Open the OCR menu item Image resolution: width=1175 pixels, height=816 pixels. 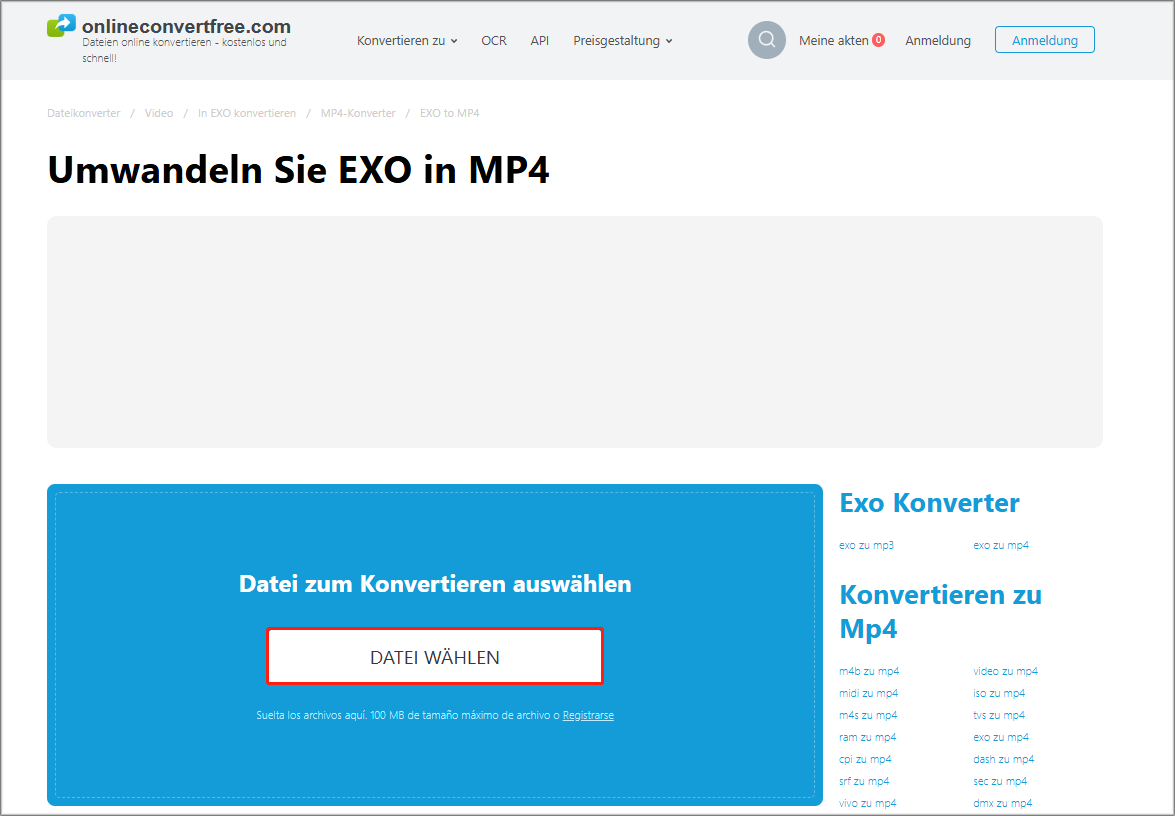click(493, 41)
